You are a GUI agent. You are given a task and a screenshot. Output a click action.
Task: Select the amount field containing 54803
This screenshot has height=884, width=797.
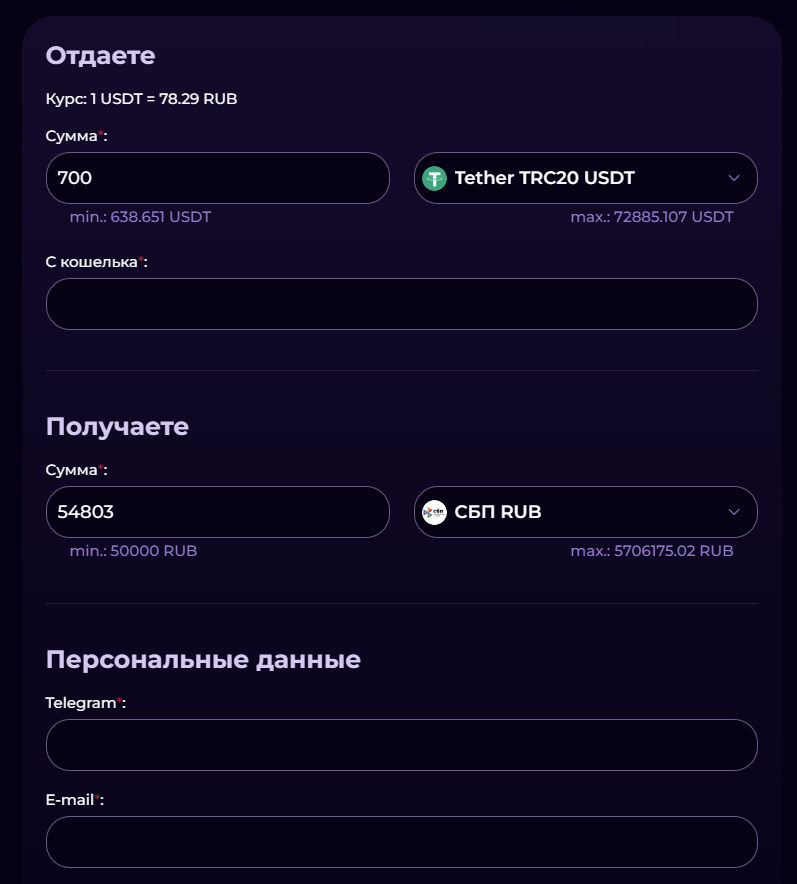tap(218, 511)
